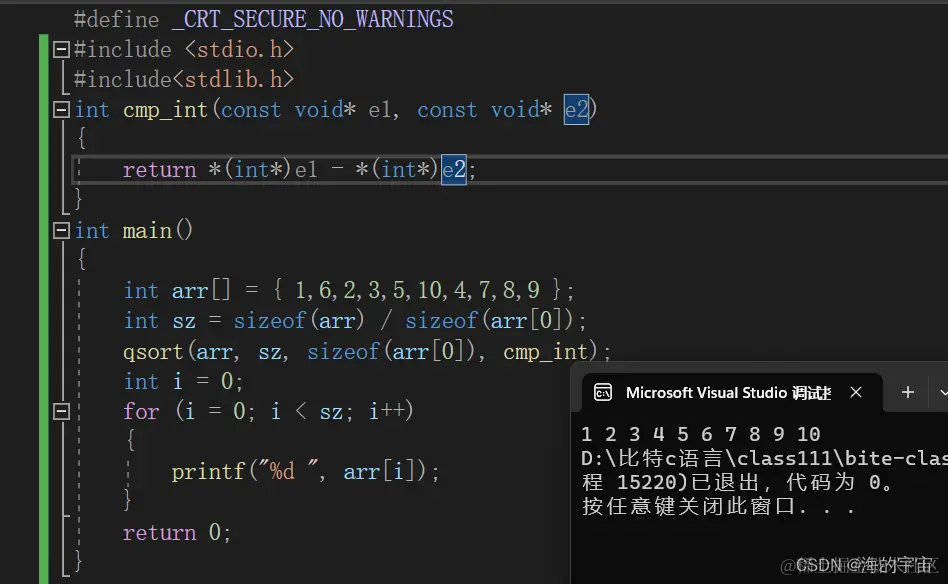Screen dimensions: 948x584
Task: Open the console tab dropdown arrow
Action: coord(943,392)
